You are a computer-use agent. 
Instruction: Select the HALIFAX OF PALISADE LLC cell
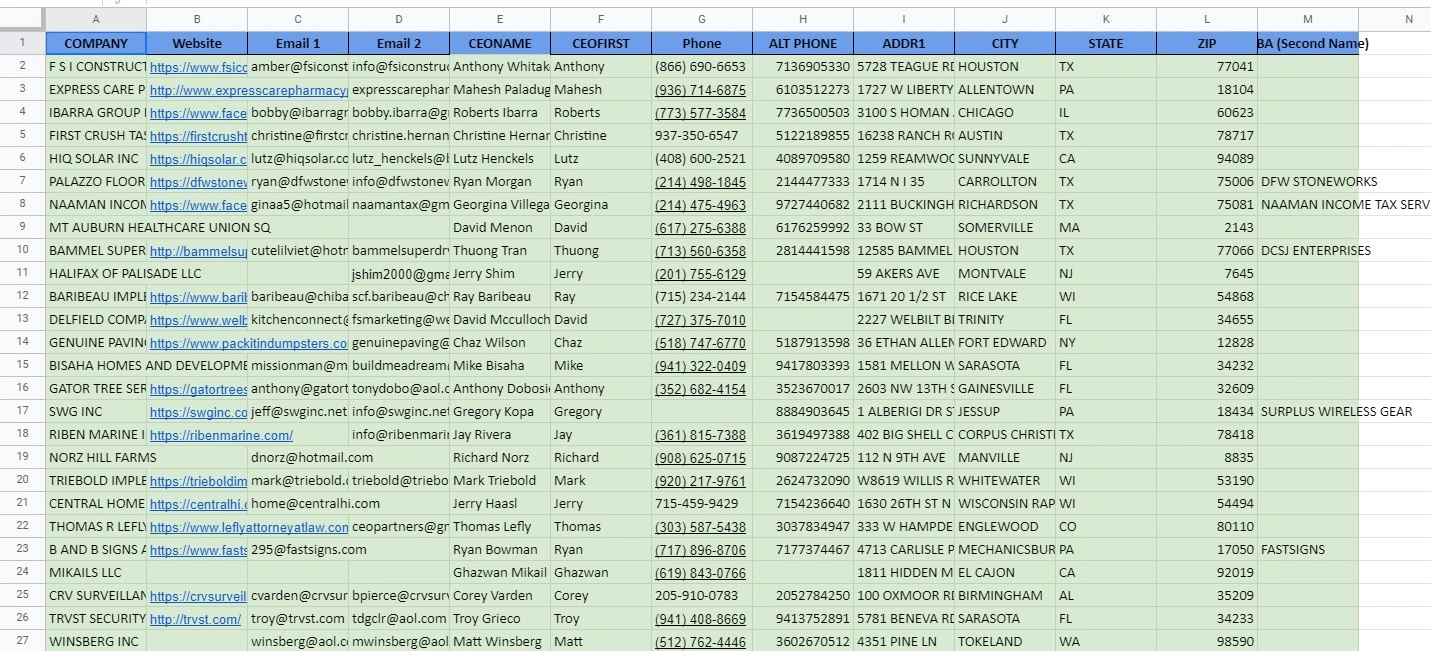(96, 274)
